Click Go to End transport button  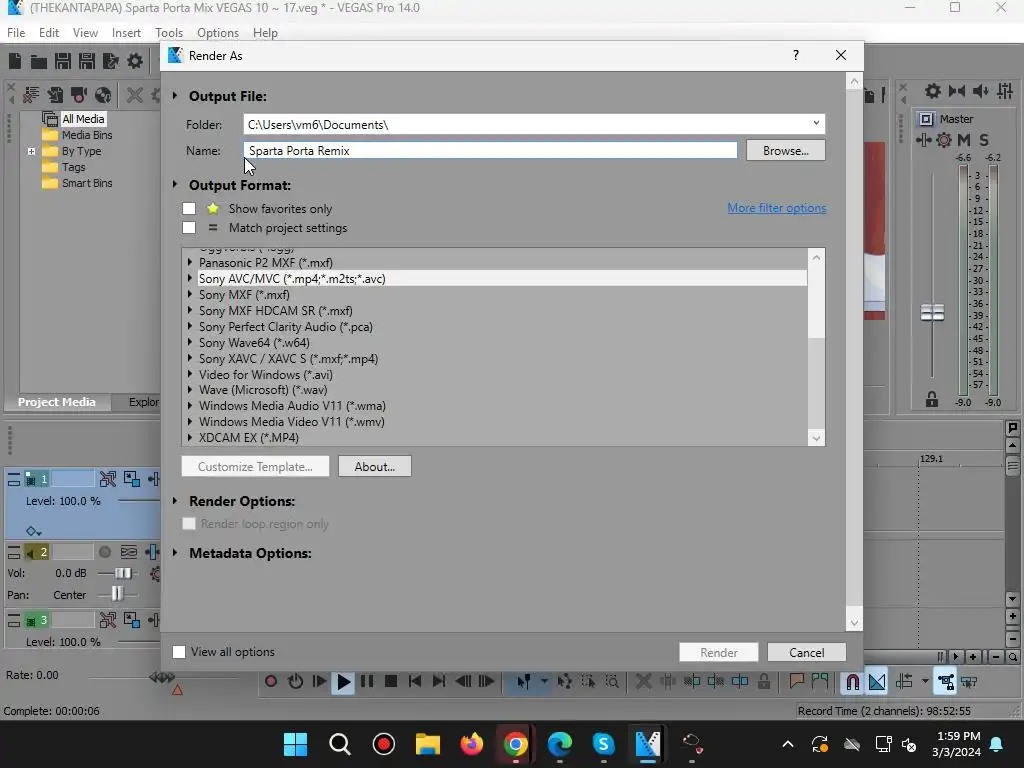439,682
